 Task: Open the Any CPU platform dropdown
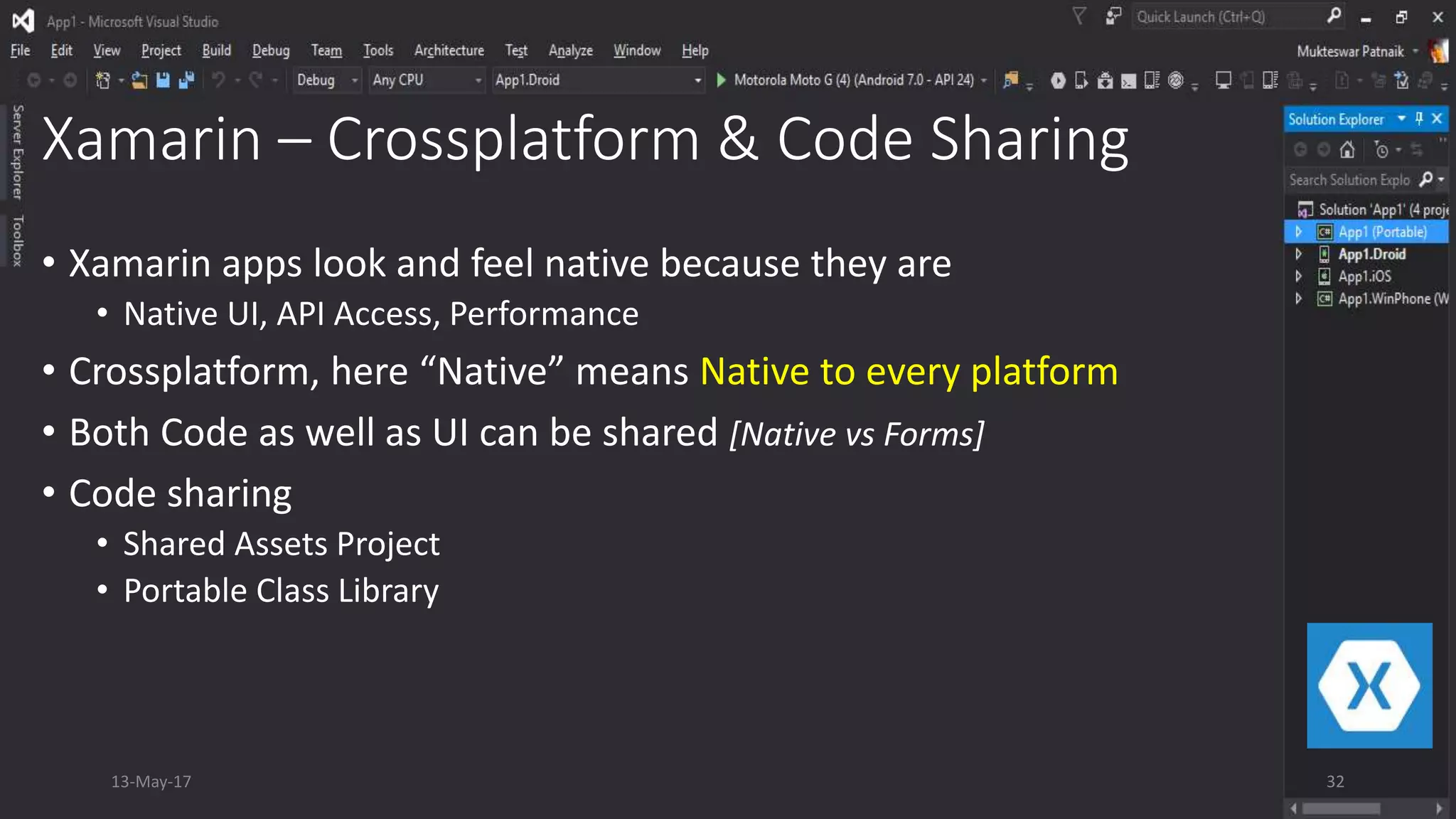[x=427, y=80]
